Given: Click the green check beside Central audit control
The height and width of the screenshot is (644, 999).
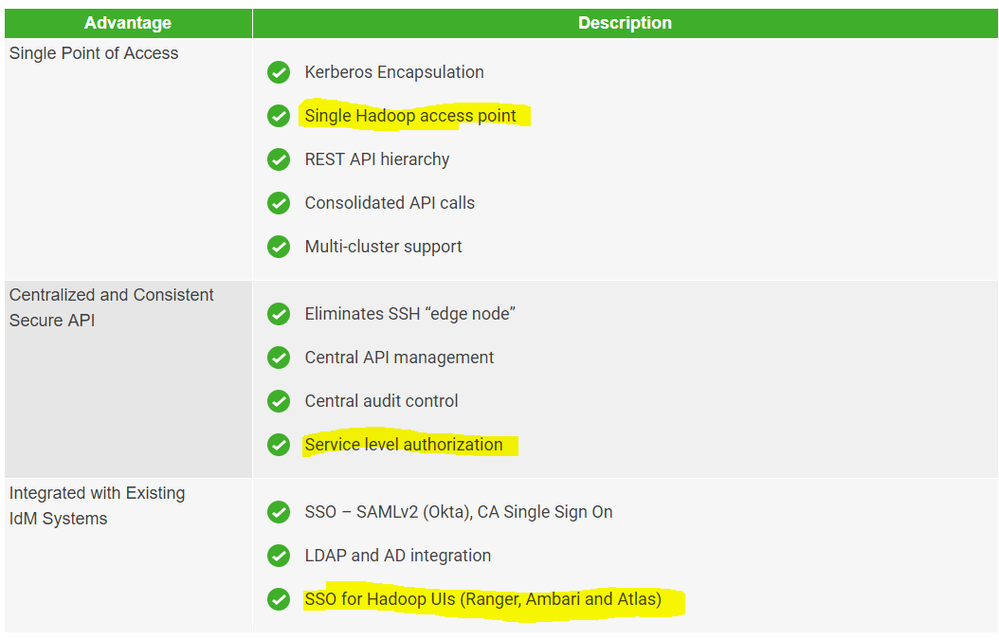Looking at the screenshot, I should tap(279, 401).
